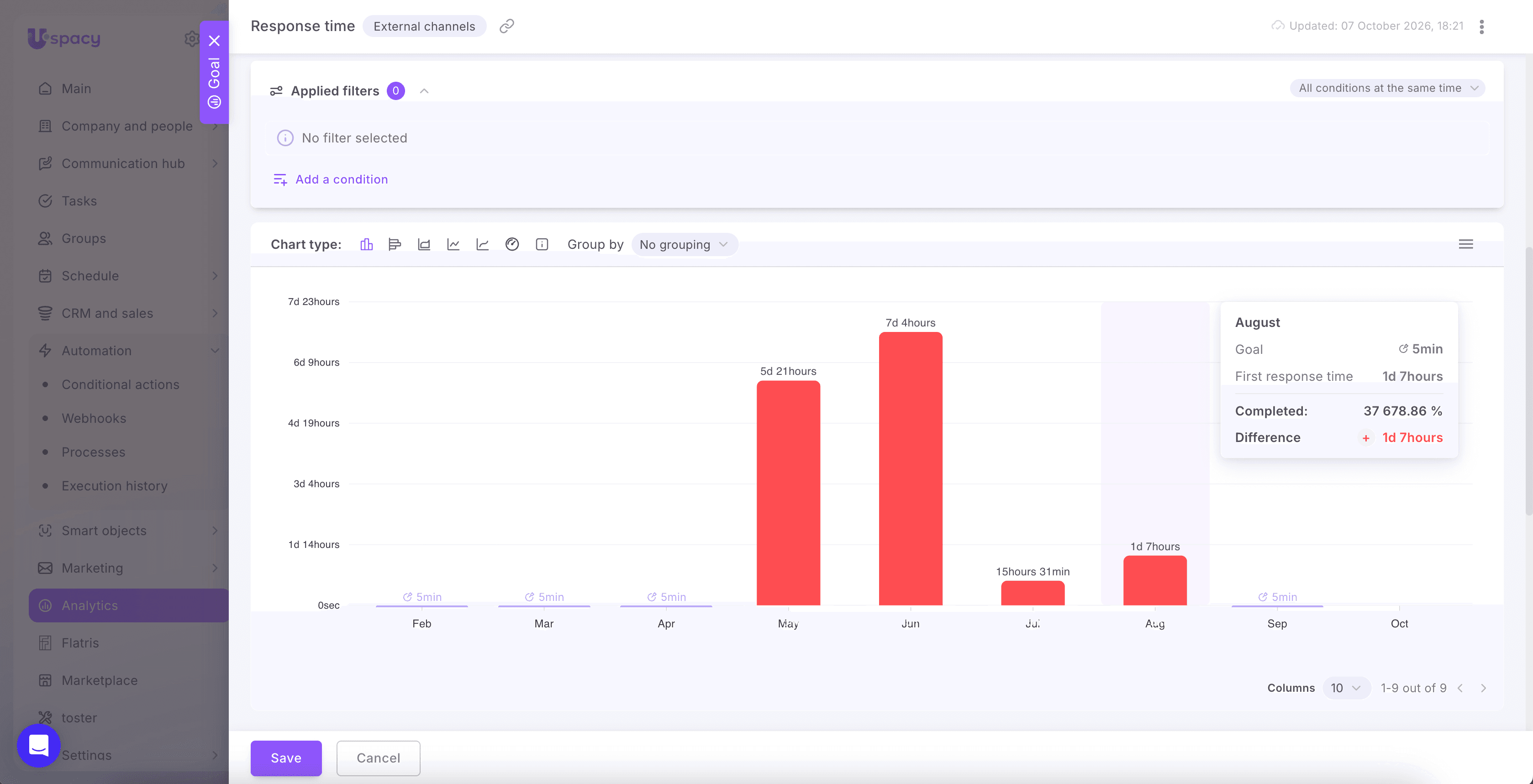Click Add a condition link

click(x=330, y=179)
